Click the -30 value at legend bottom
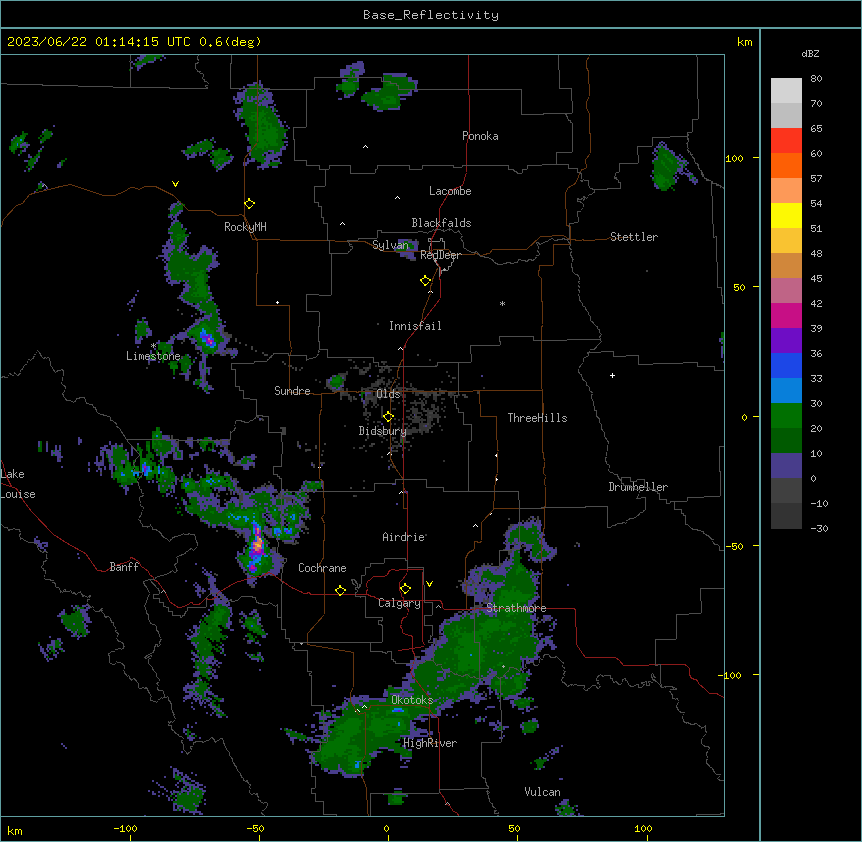The width and height of the screenshot is (862, 842). [819, 528]
